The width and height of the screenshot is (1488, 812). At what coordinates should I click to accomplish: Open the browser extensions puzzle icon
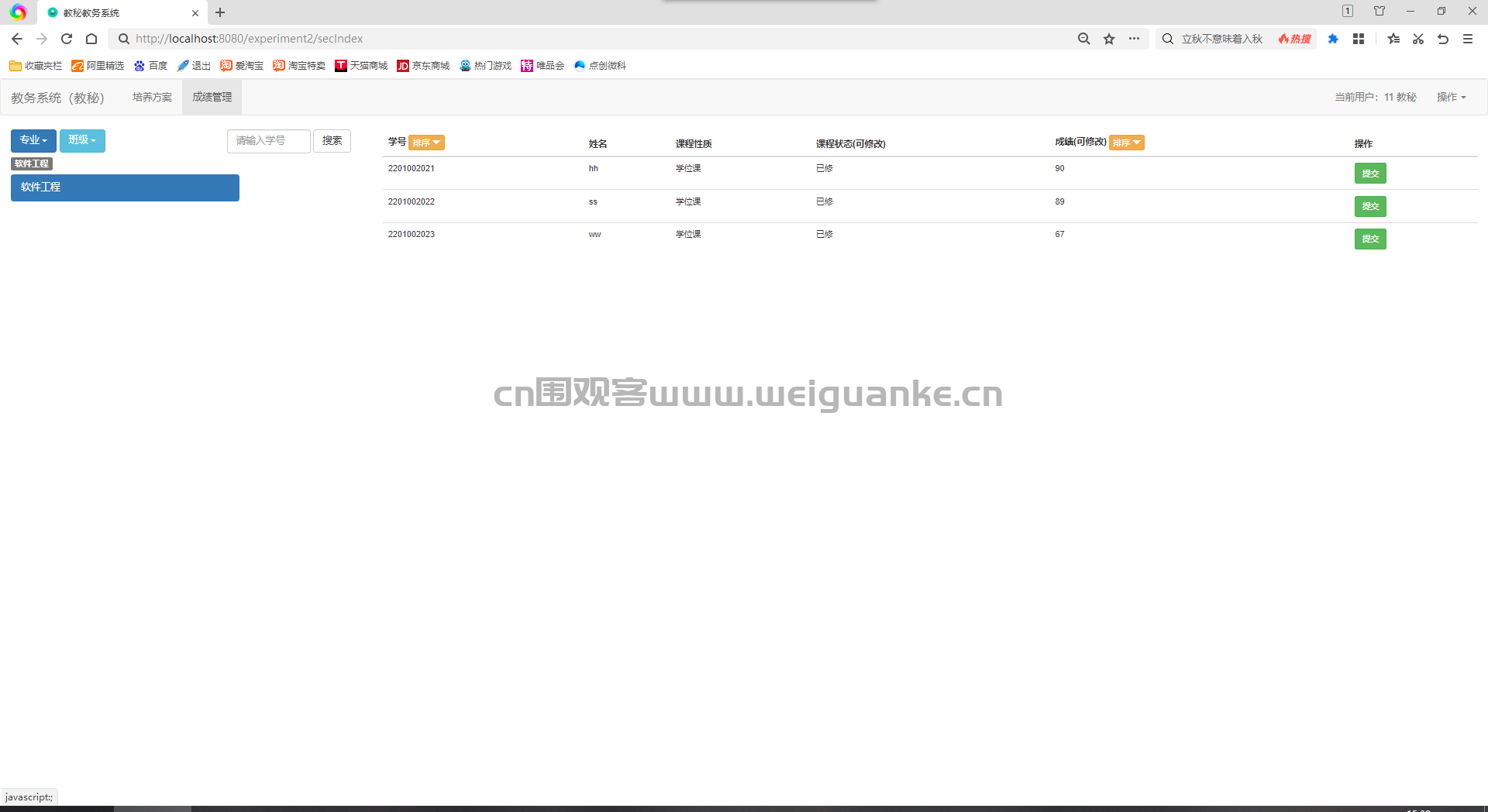click(x=1333, y=39)
